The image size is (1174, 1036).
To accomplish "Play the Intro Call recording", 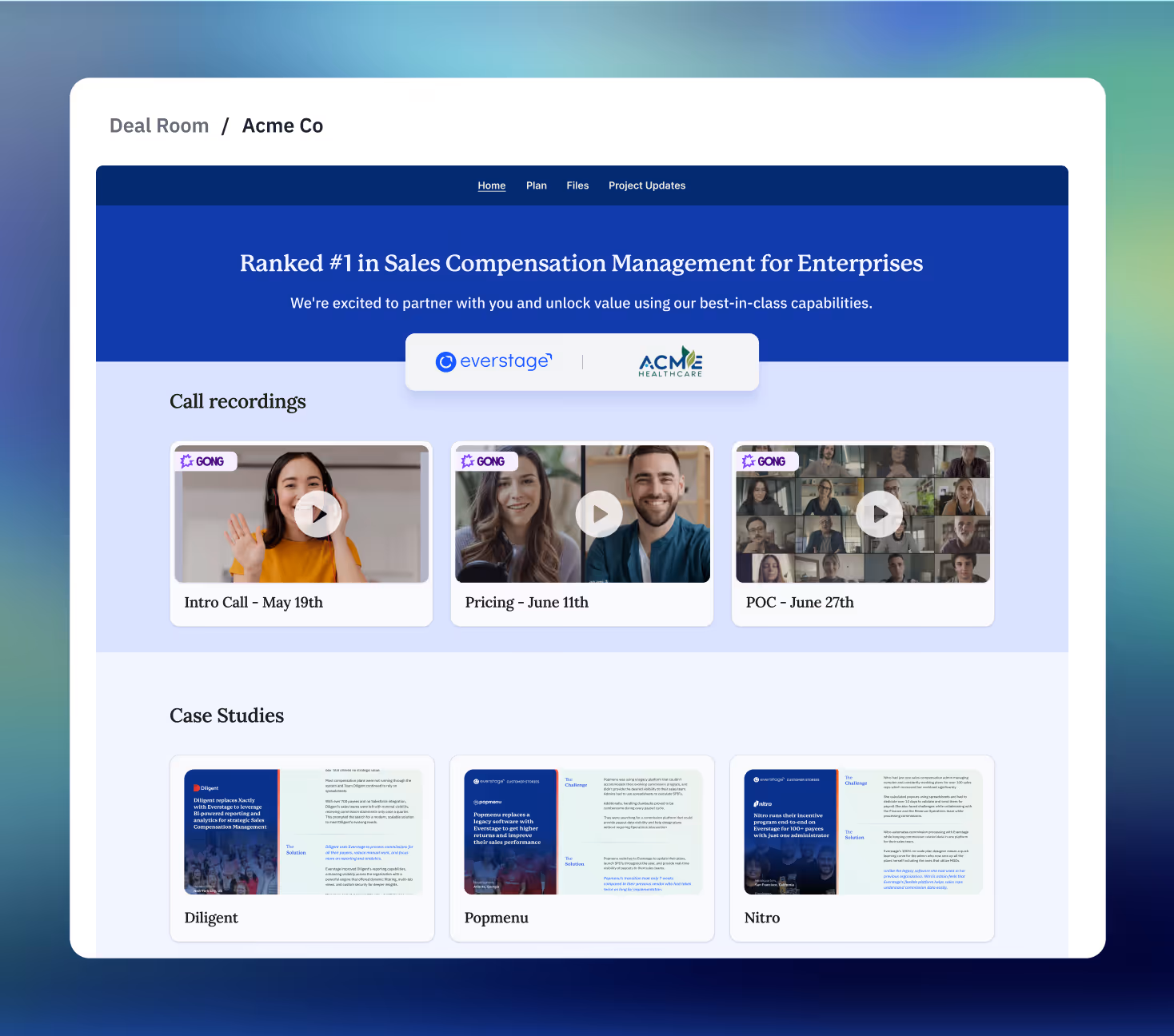I will 317,514.
